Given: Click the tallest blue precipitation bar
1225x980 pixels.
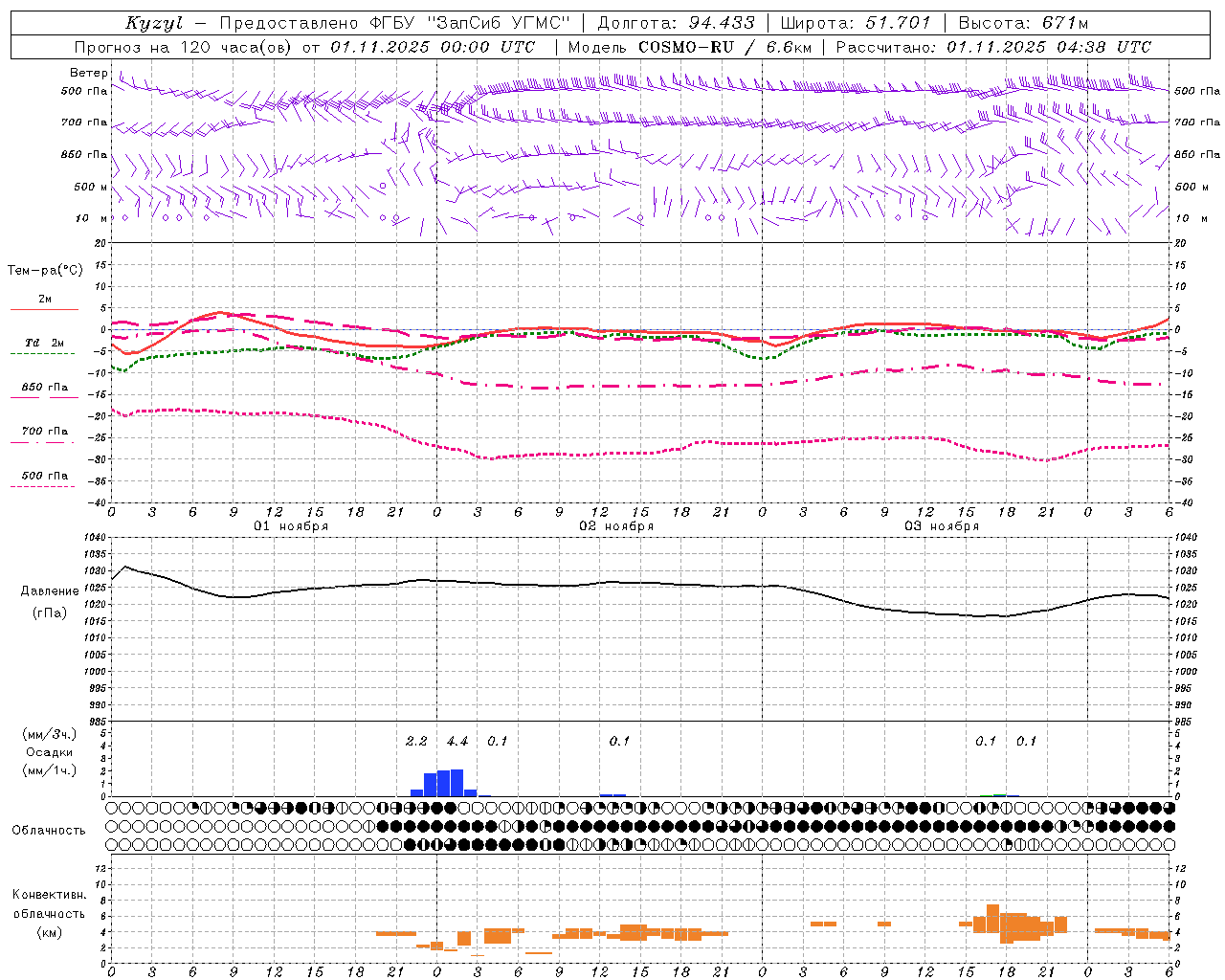Looking at the screenshot, I should tap(457, 783).
